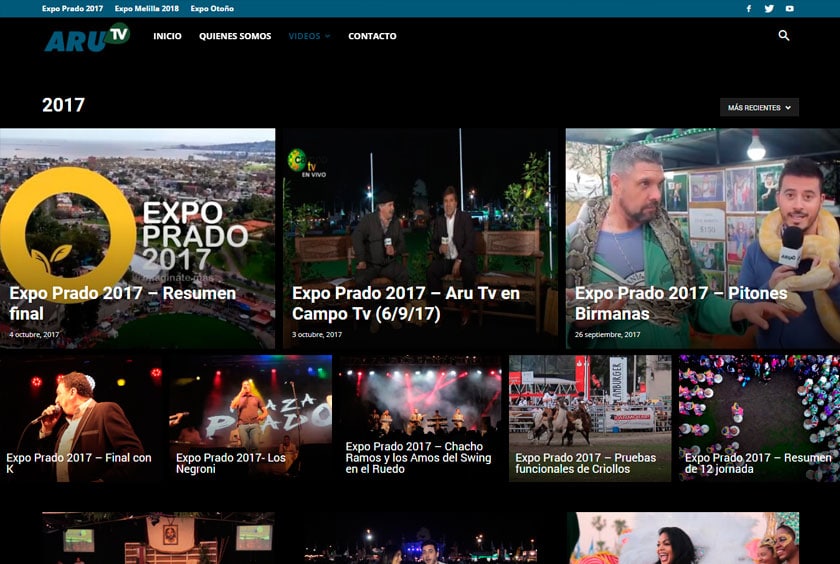840x564 pixels.
Task: Go to Inicio menu item
Action: (x=167, y=36)
